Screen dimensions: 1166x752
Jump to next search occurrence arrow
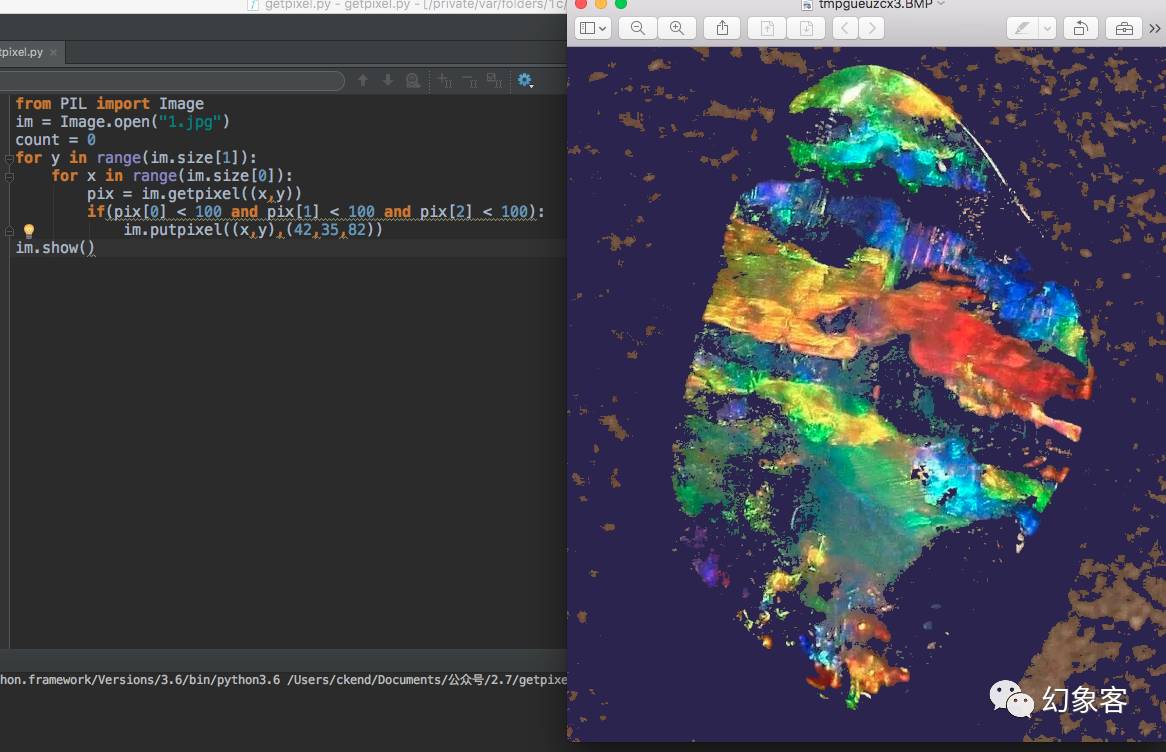click(x=388, y=81)
